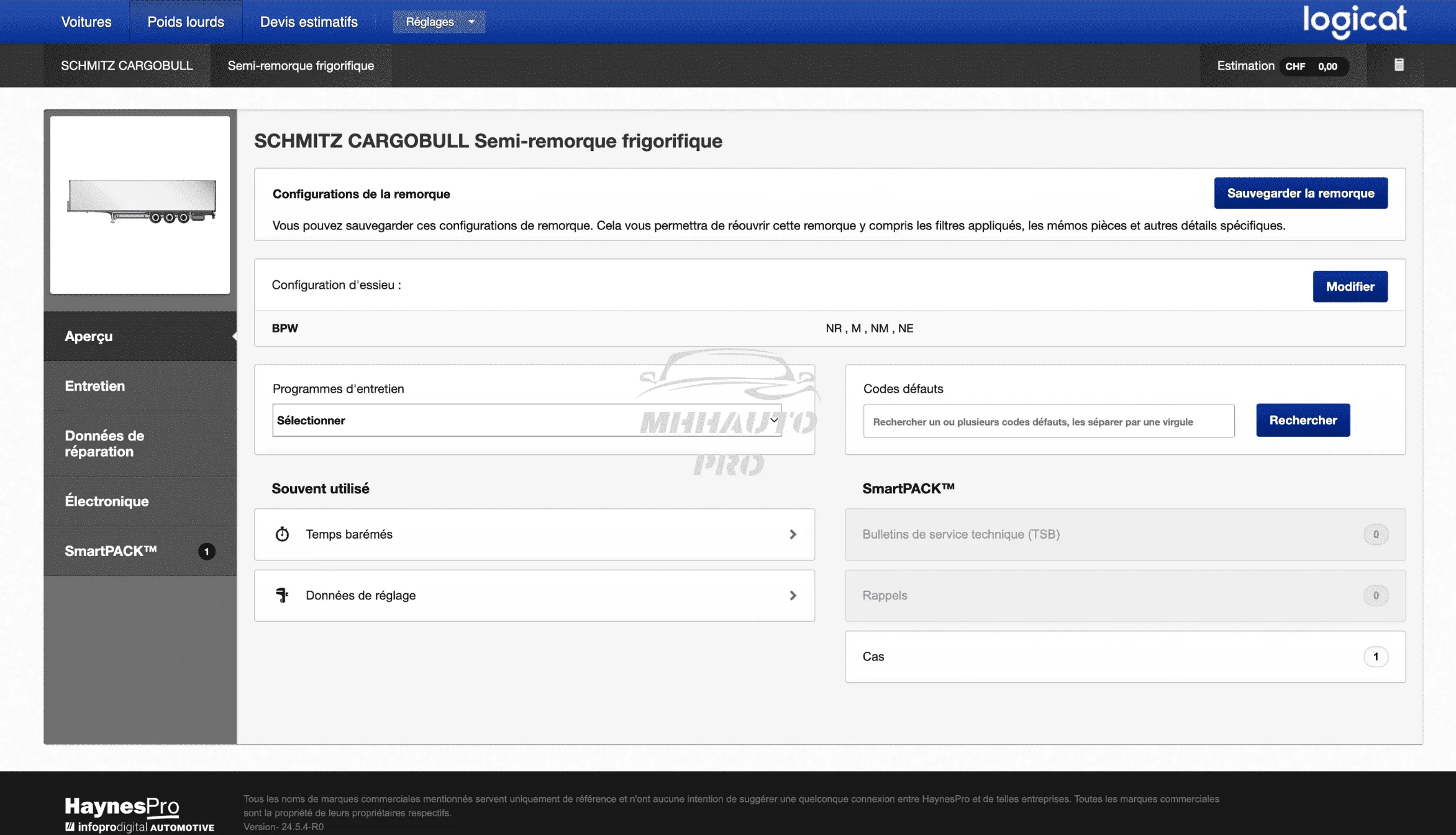Open Temps barémés via its chevron arrow
Image resolution: width=1456 pixels, height=835 pixels.
click(793, 534)
